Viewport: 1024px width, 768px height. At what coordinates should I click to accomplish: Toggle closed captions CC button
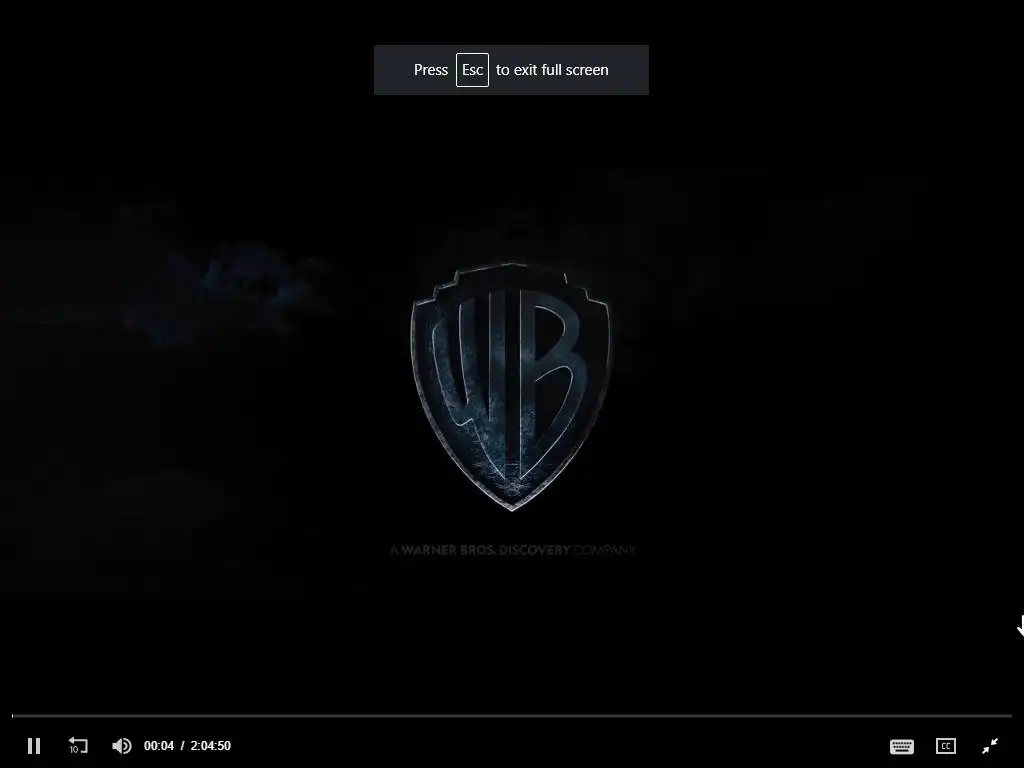[x=946, y=746]
